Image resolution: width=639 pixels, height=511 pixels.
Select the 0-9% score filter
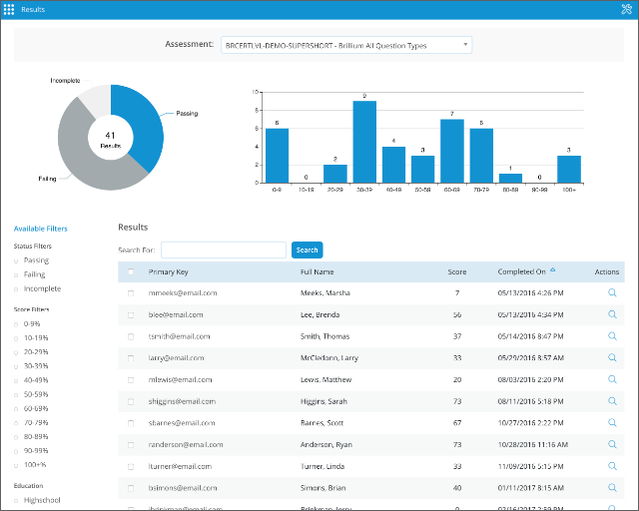16,325
